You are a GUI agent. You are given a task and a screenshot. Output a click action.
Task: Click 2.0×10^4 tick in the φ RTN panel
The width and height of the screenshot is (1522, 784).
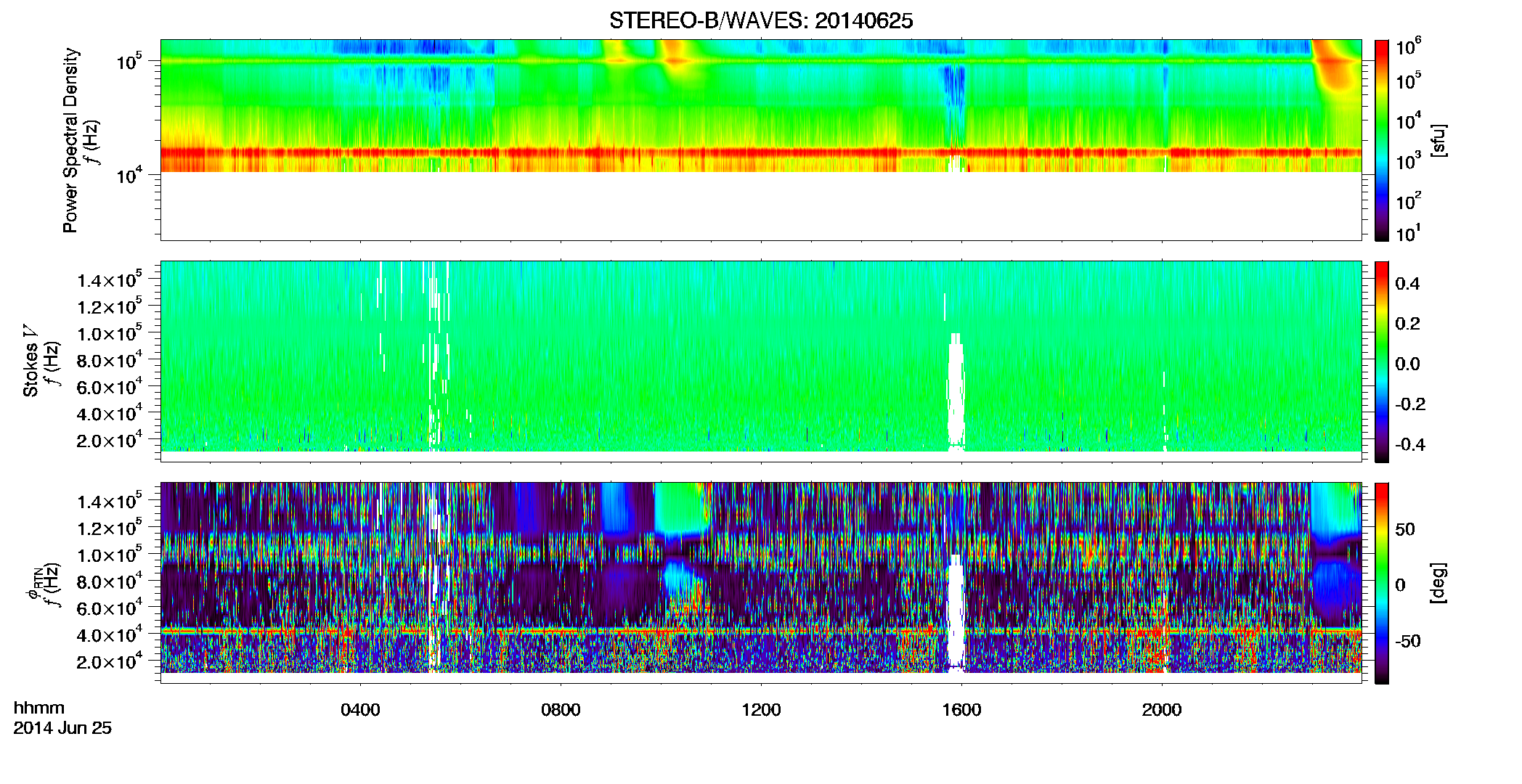(109, 662)
